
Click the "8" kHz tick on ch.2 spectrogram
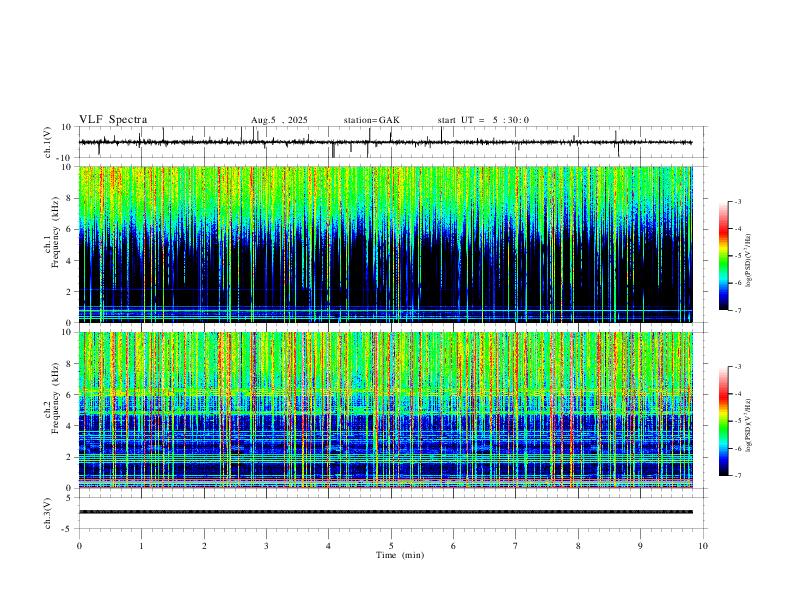coord(70,364)
